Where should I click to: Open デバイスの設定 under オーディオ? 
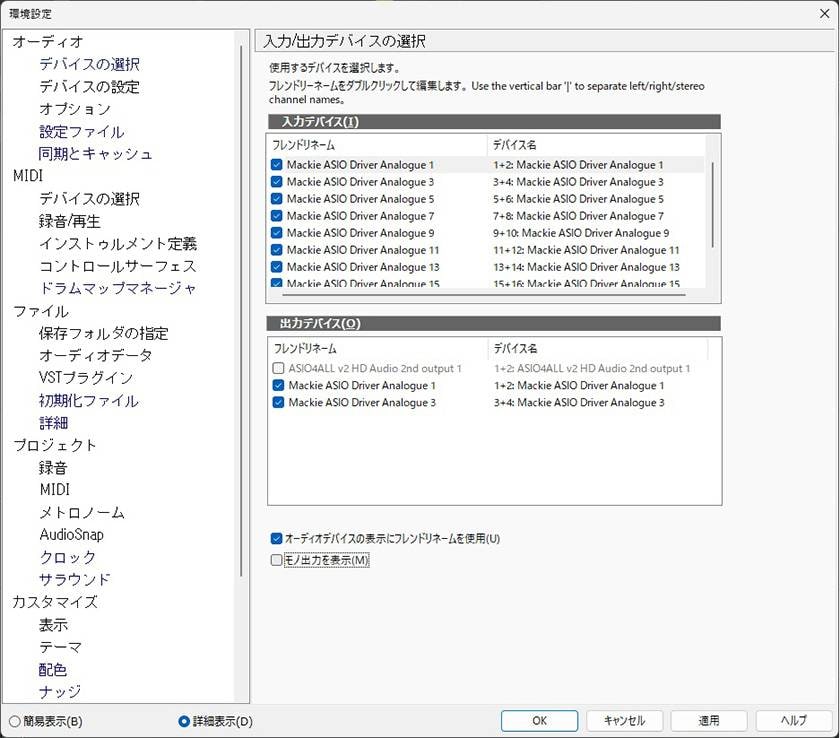[x=89, y=87]
